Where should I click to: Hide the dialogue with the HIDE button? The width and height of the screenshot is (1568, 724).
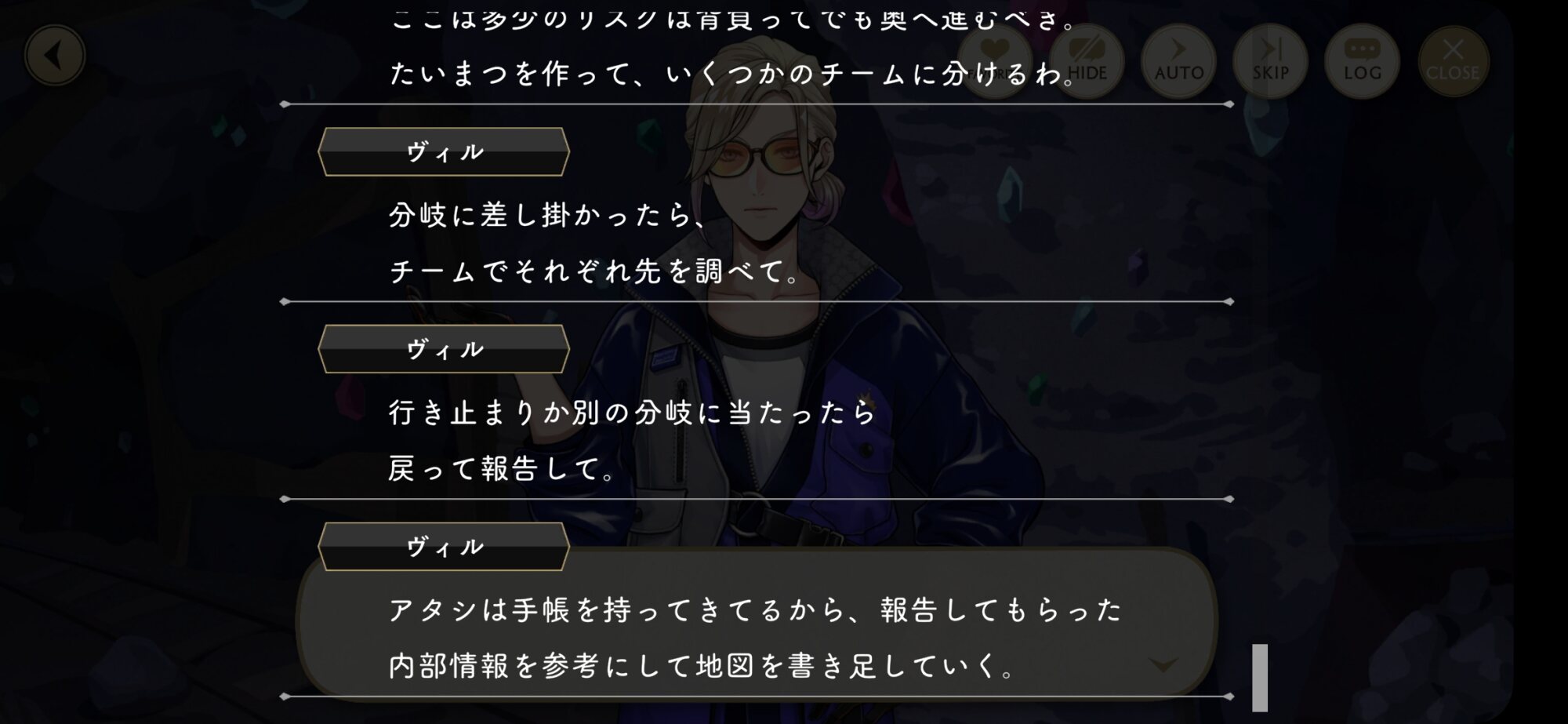pos(1087,60)
